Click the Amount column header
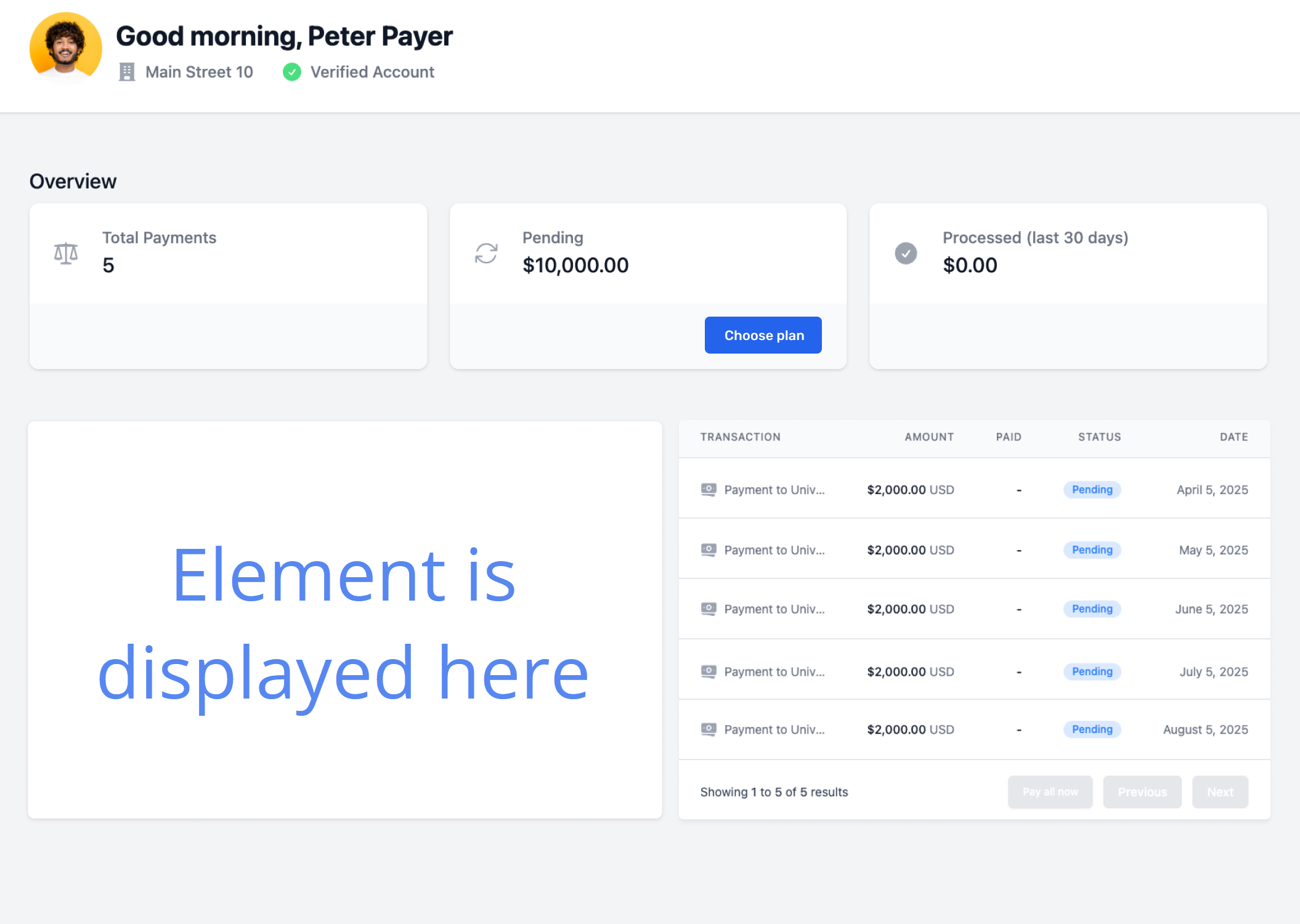The image size is (1300, 924). pyautogui.click(x=928, y=437)
